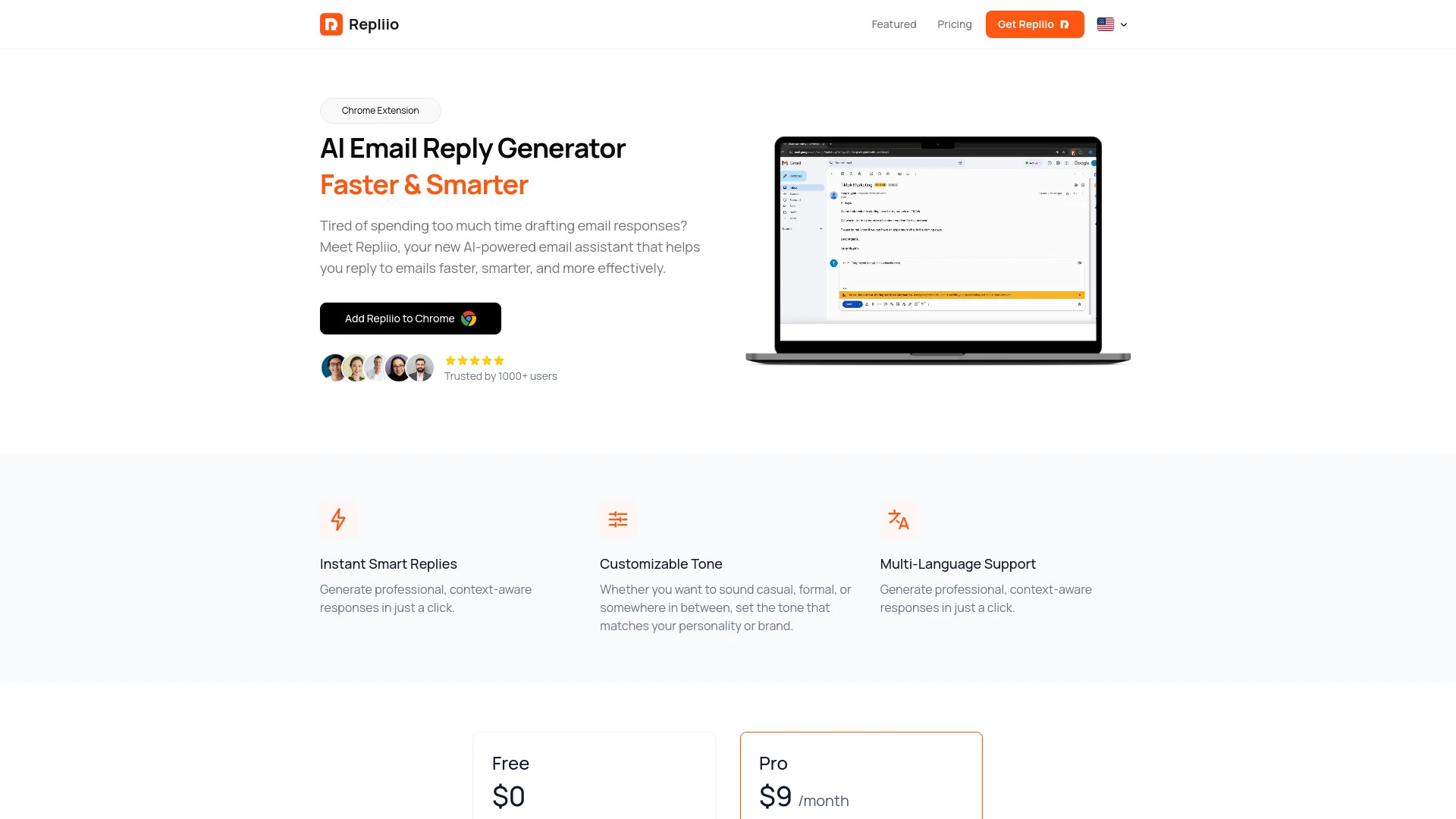Click the lightning bolt Instant Replies icon

point(338,518)
